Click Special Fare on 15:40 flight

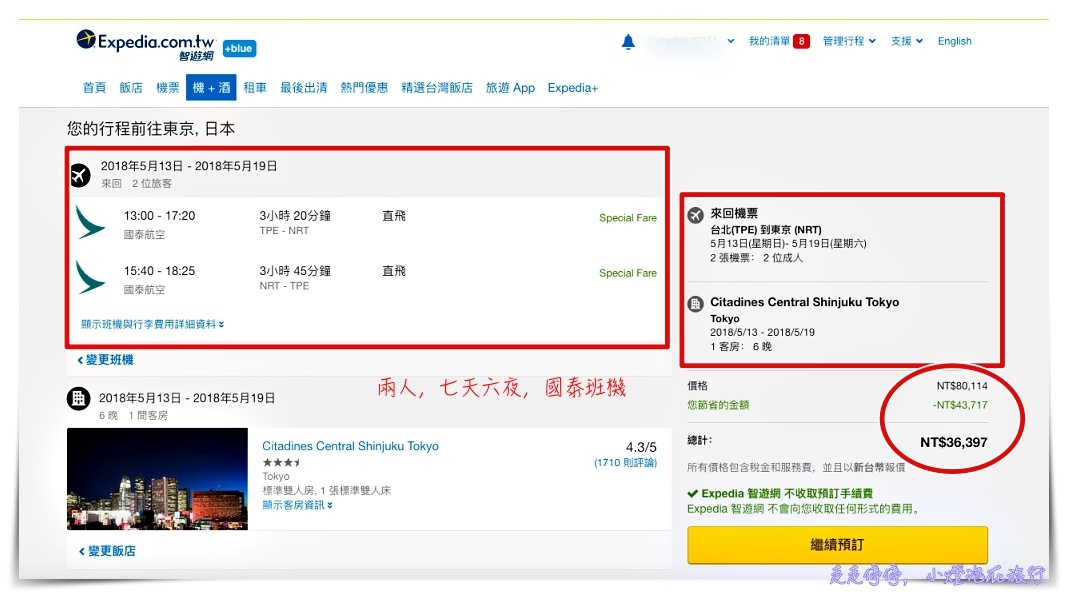tap(628, 273)
